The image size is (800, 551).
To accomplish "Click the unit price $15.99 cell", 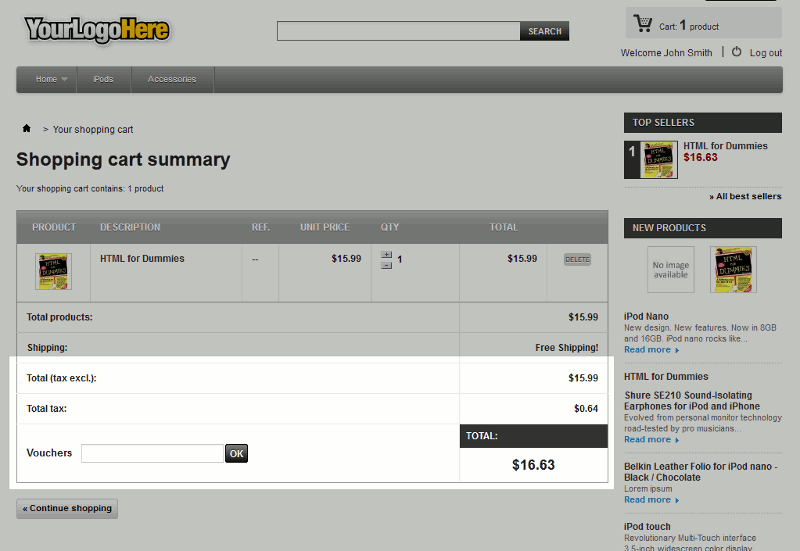I will click(x=346, y=259).
